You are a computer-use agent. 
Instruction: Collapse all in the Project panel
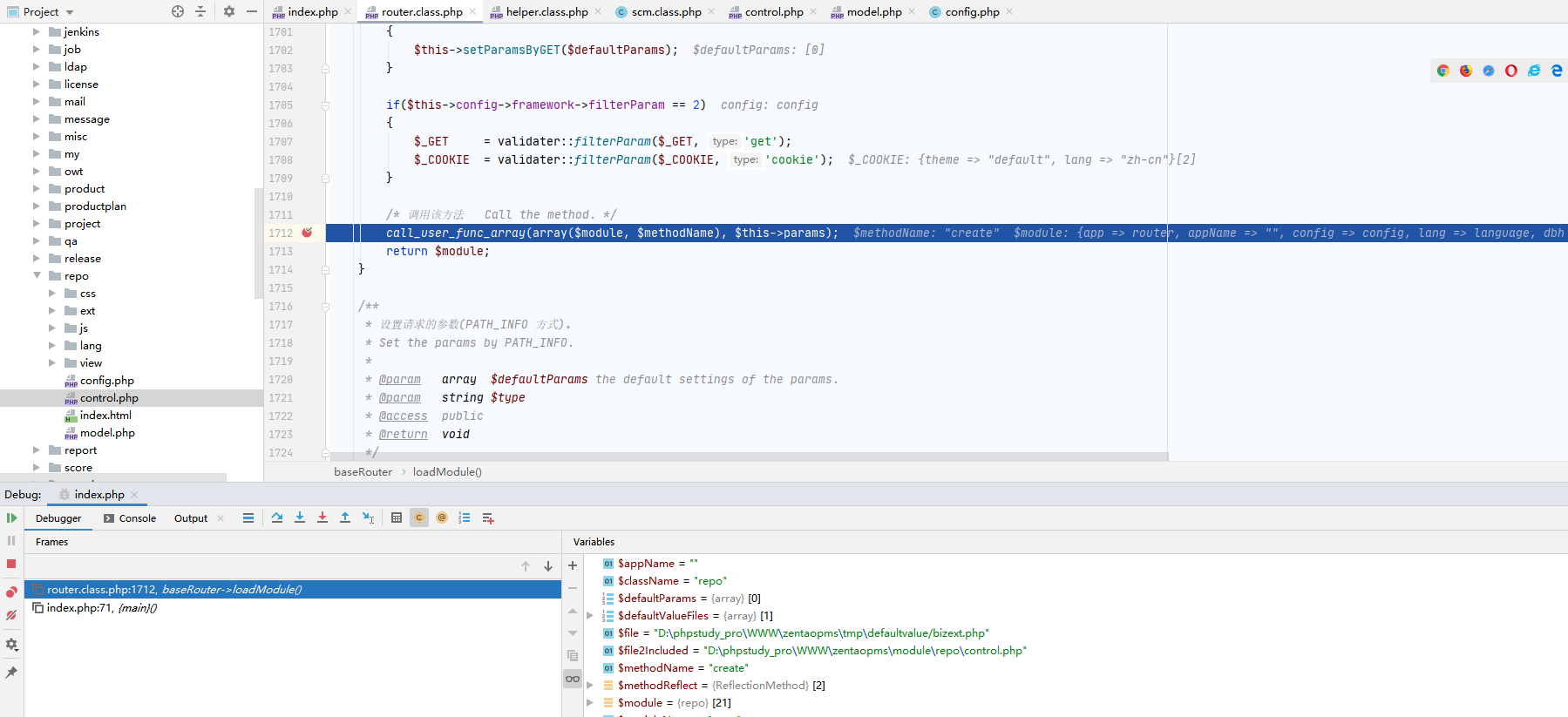(x=200, y=11)
